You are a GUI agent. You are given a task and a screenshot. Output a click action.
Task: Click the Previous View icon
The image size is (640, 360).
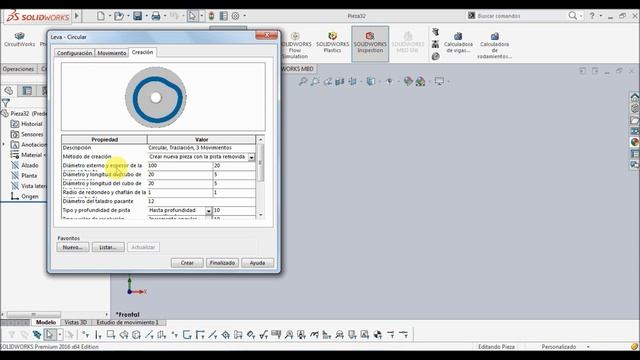tap(327, 82)
